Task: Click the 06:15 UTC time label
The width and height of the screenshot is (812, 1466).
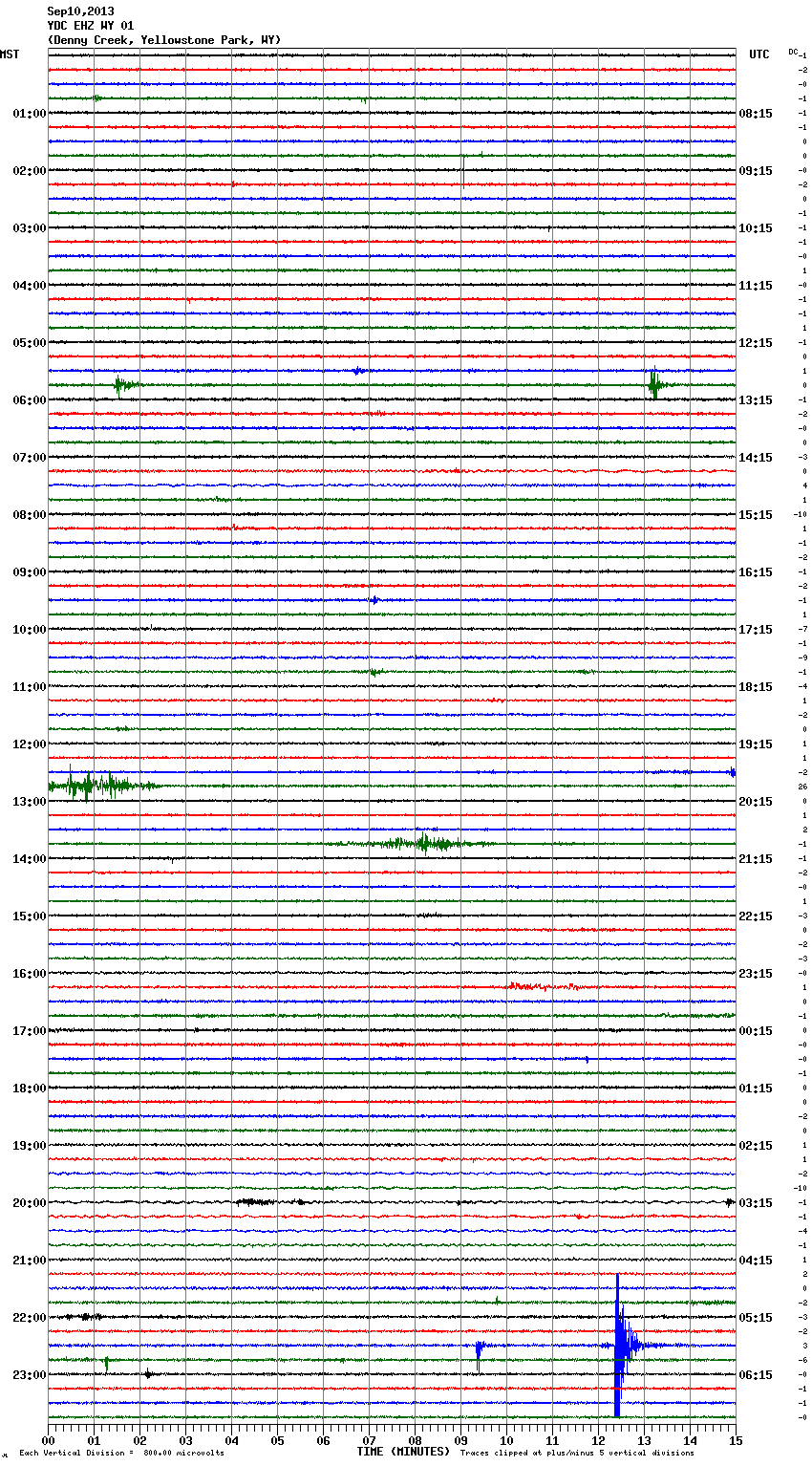Action: (x=756, y=1375)
